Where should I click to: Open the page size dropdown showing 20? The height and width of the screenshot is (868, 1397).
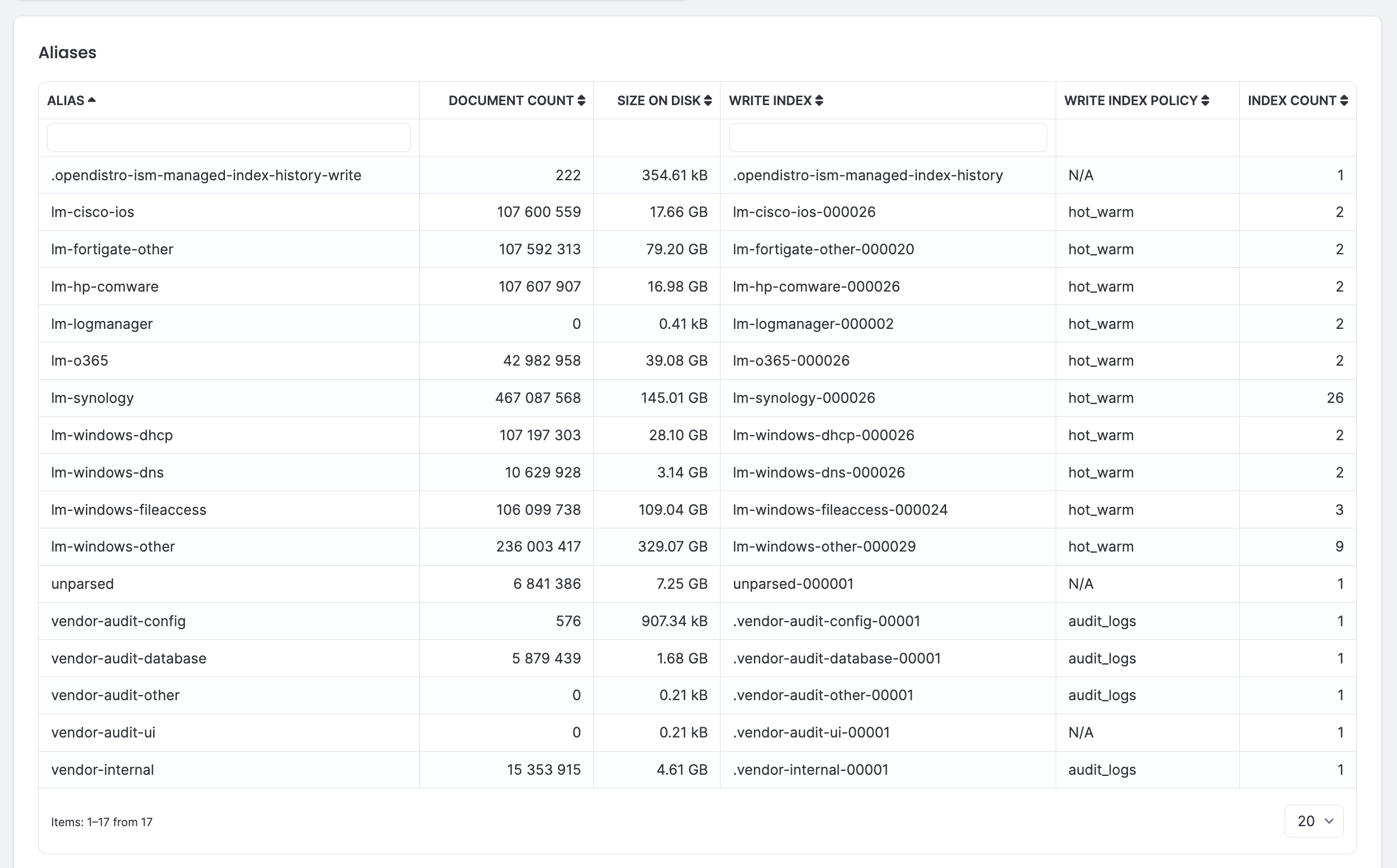pyautogui.click(x=1314, y=821)
